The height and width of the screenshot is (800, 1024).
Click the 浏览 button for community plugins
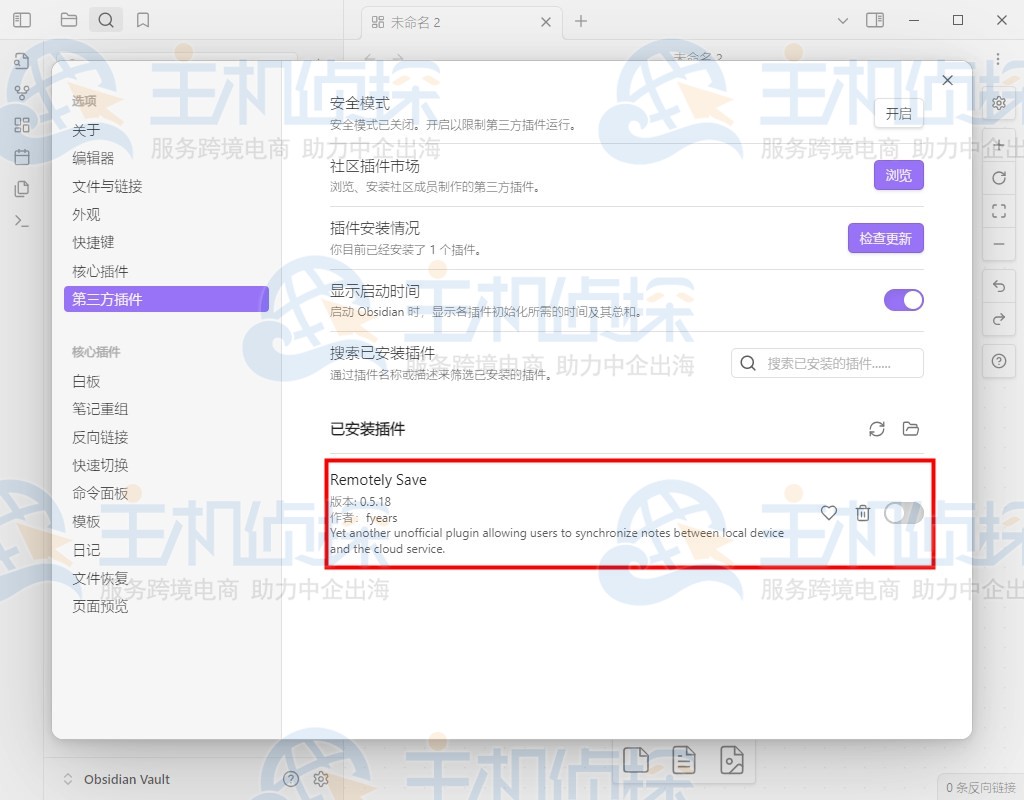[x=898, y=175]
